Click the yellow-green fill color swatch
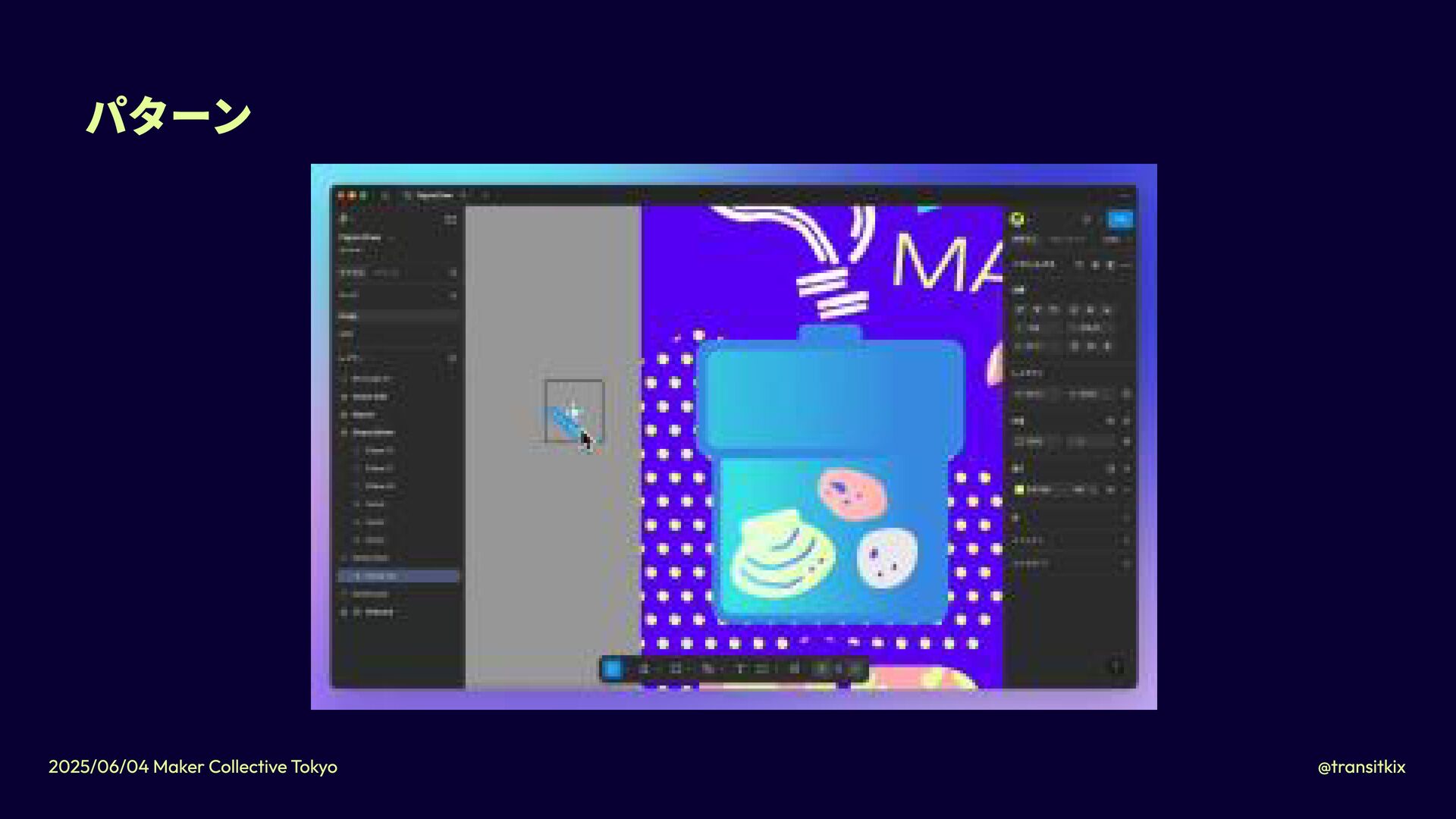This screenshot has width=1456, height=819. [x=1019, y=490]
